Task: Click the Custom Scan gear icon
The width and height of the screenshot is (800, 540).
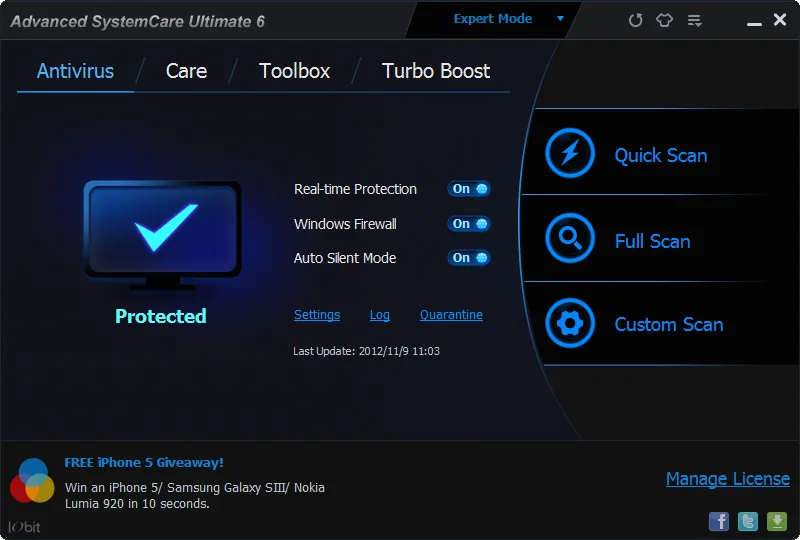Action: coord(570,323)
